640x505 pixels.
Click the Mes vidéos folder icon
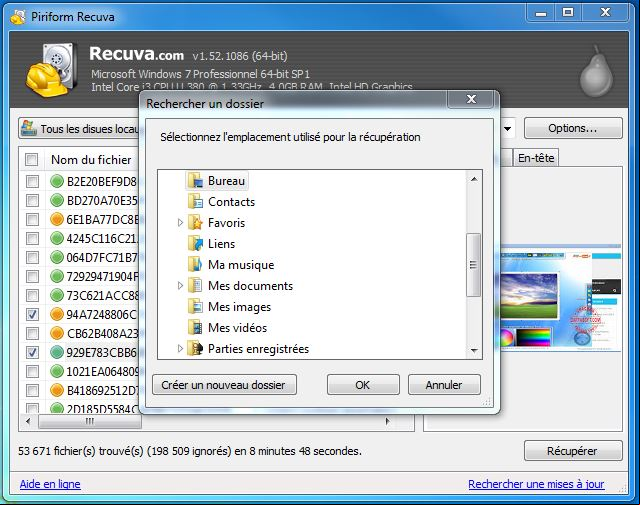pyautogui.click(x=195, y=327)
